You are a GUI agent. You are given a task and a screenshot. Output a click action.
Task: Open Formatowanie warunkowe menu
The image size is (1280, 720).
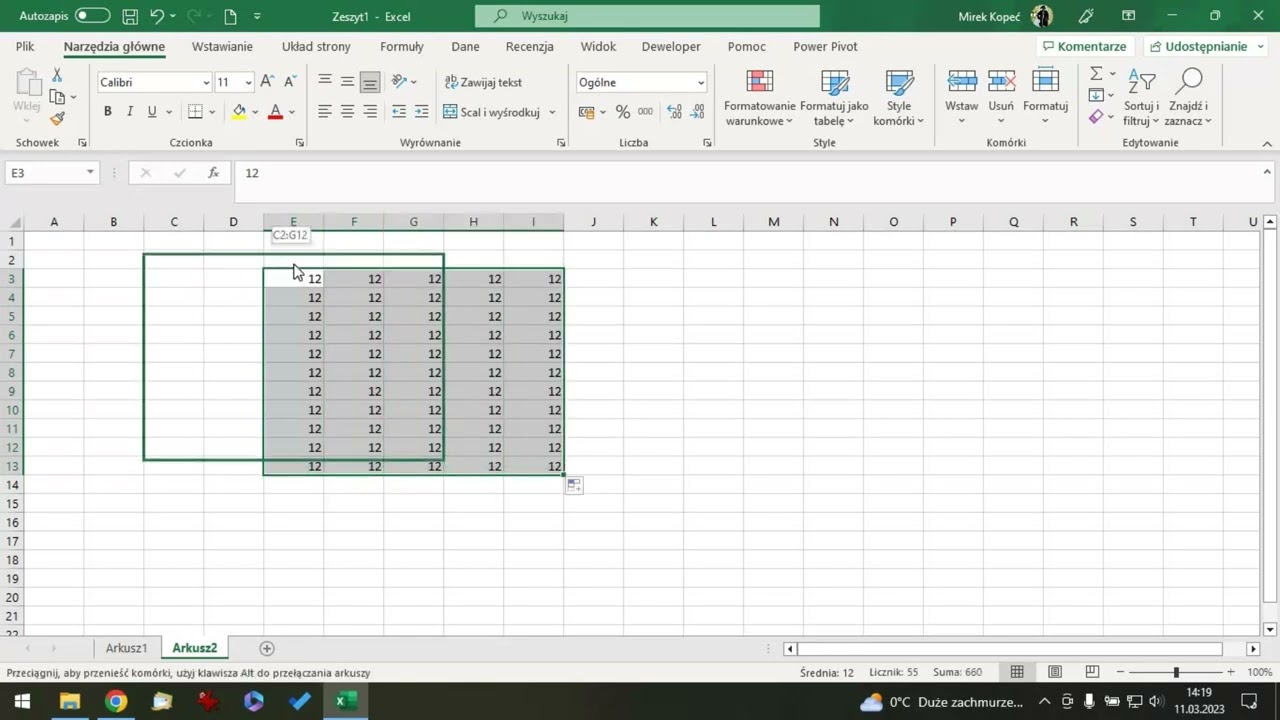click(x=760, y=99)
